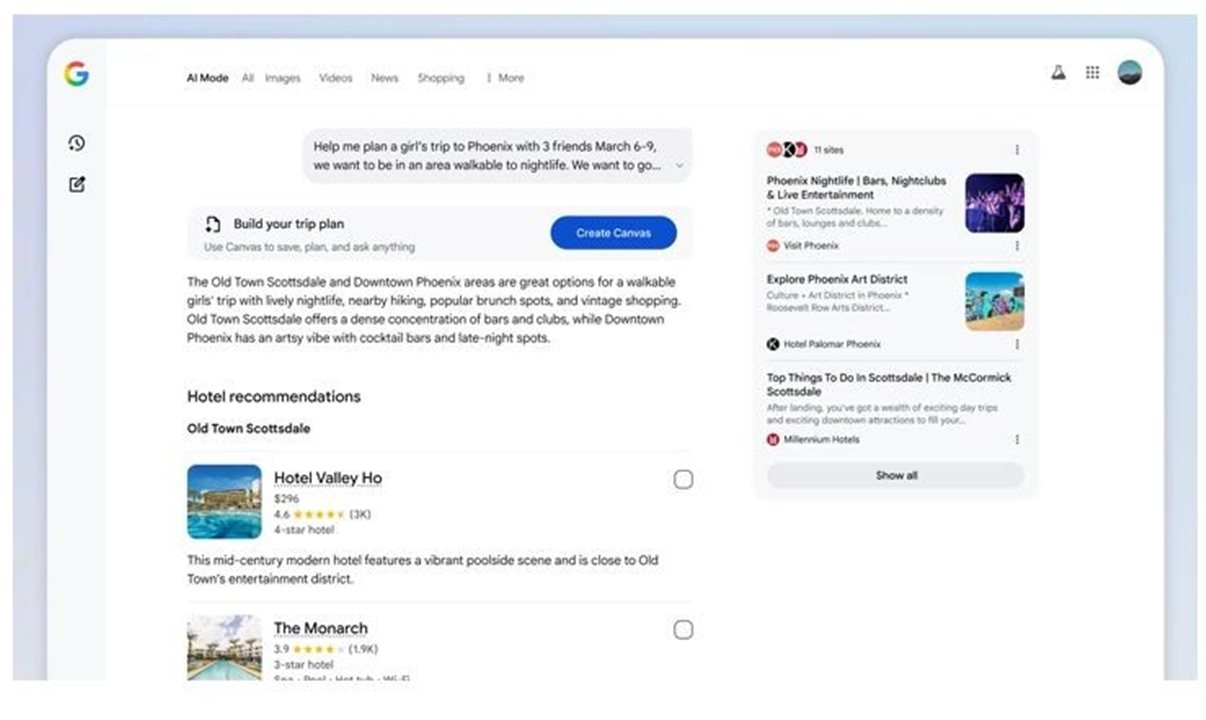Open options for Visit Phoenix source
The width and height of the screenshot is (1206, 720).
1017,246
